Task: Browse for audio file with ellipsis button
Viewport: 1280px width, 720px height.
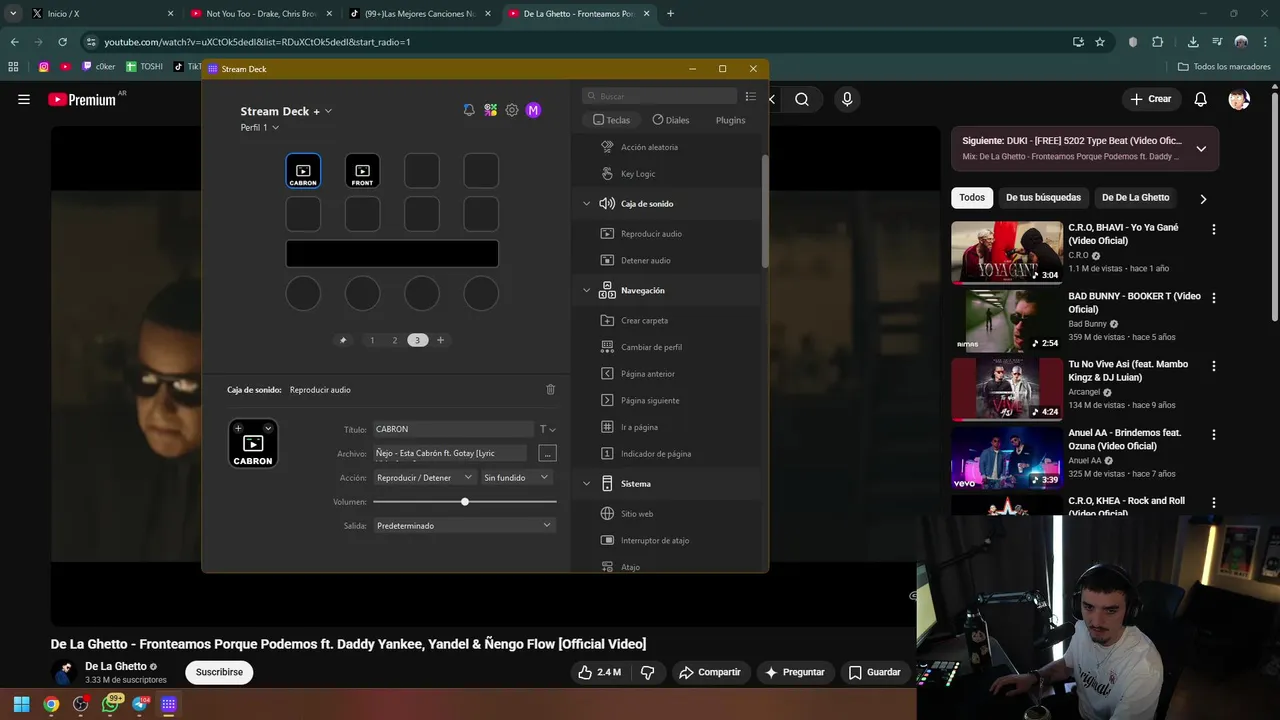Action: tap(547, 453)
